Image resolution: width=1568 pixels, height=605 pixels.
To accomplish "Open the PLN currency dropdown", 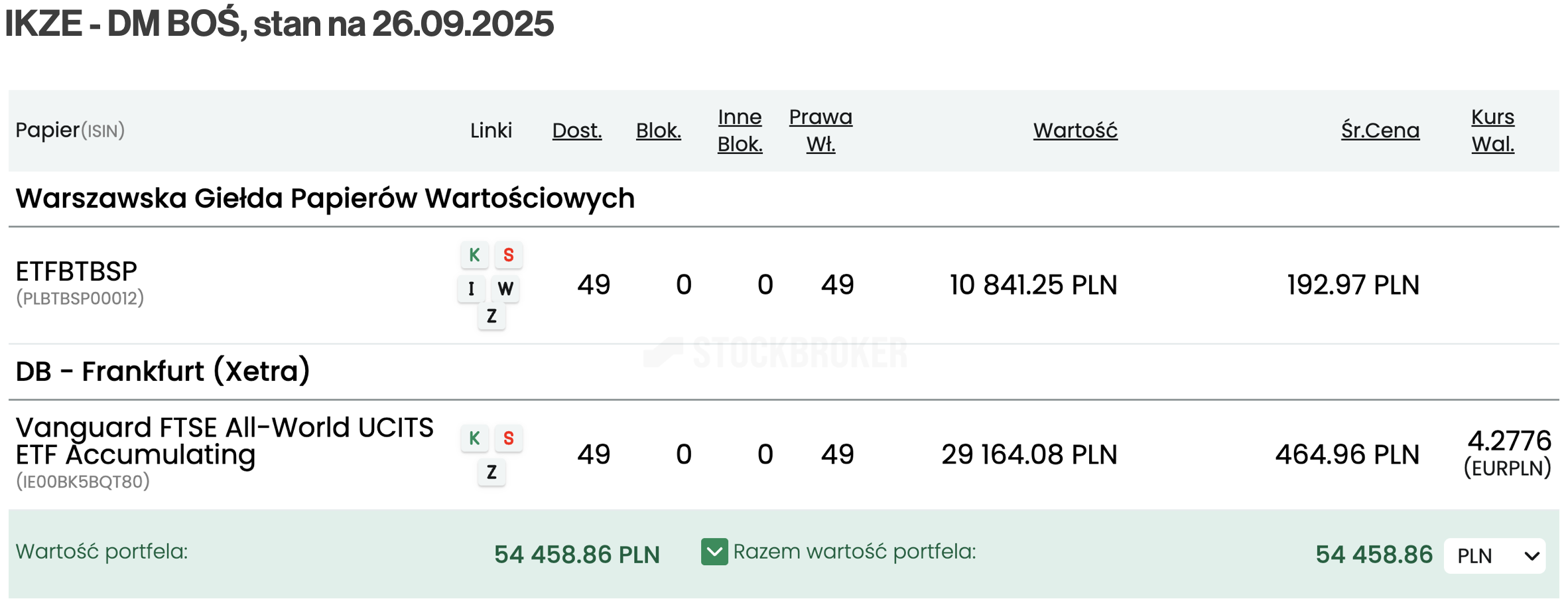I will [x=1494, y=556].
